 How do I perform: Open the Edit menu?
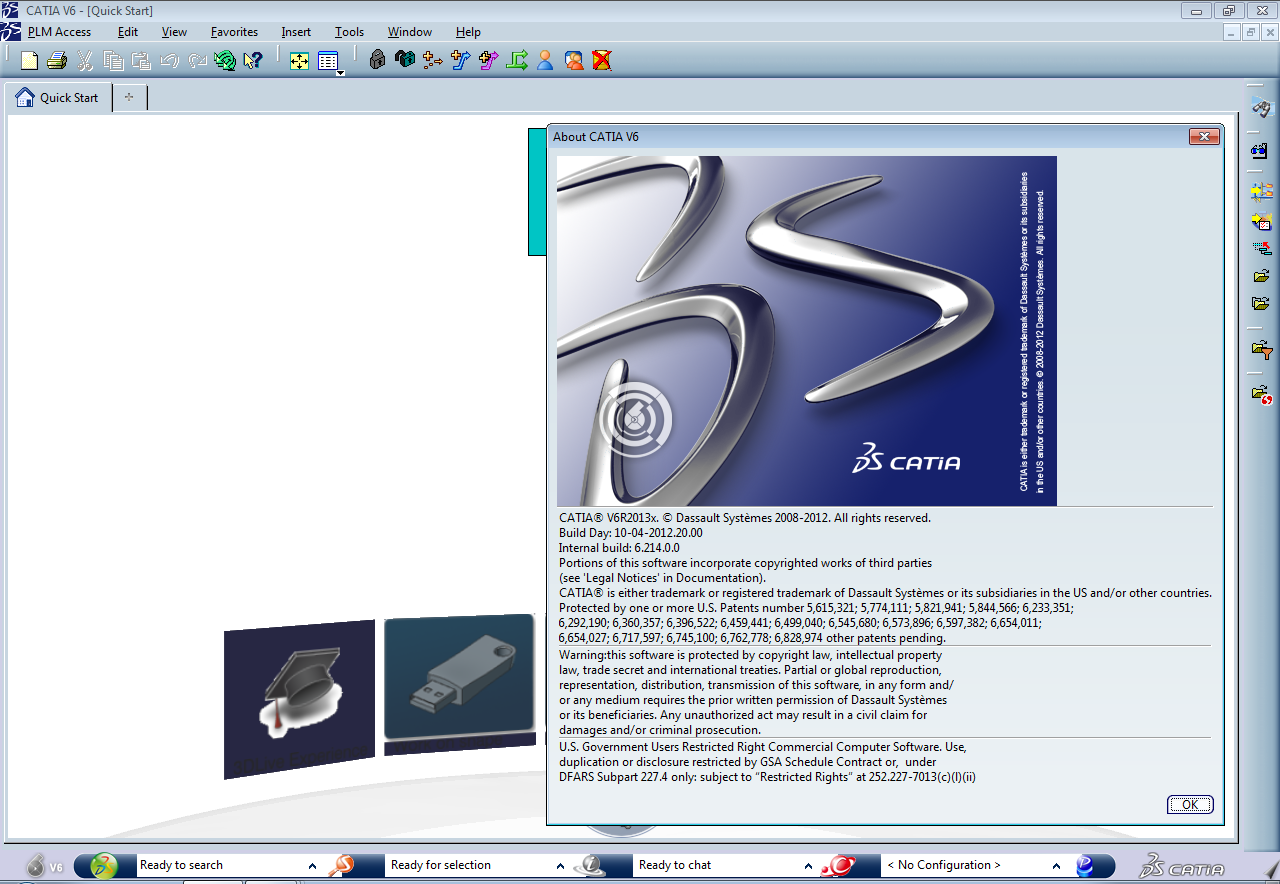tap(128, 32)
